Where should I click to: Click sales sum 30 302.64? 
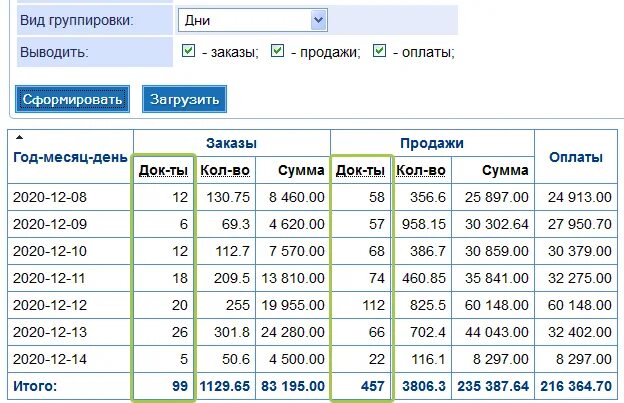click(x=497, y=224)
